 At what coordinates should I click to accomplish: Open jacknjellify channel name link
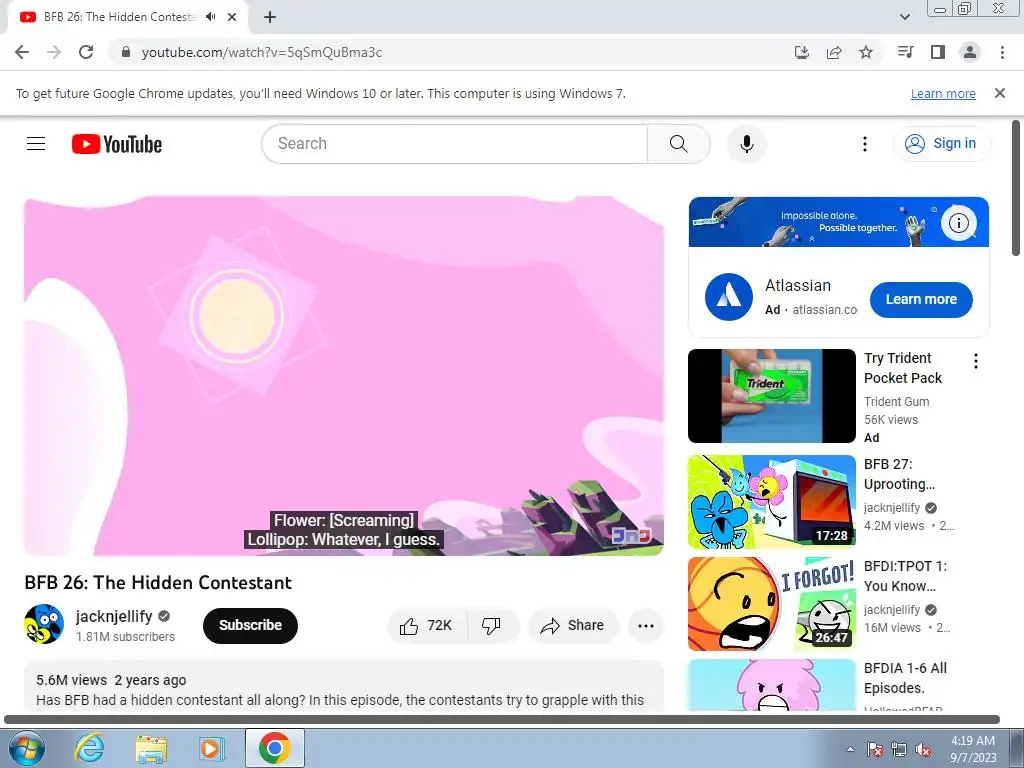114,616
